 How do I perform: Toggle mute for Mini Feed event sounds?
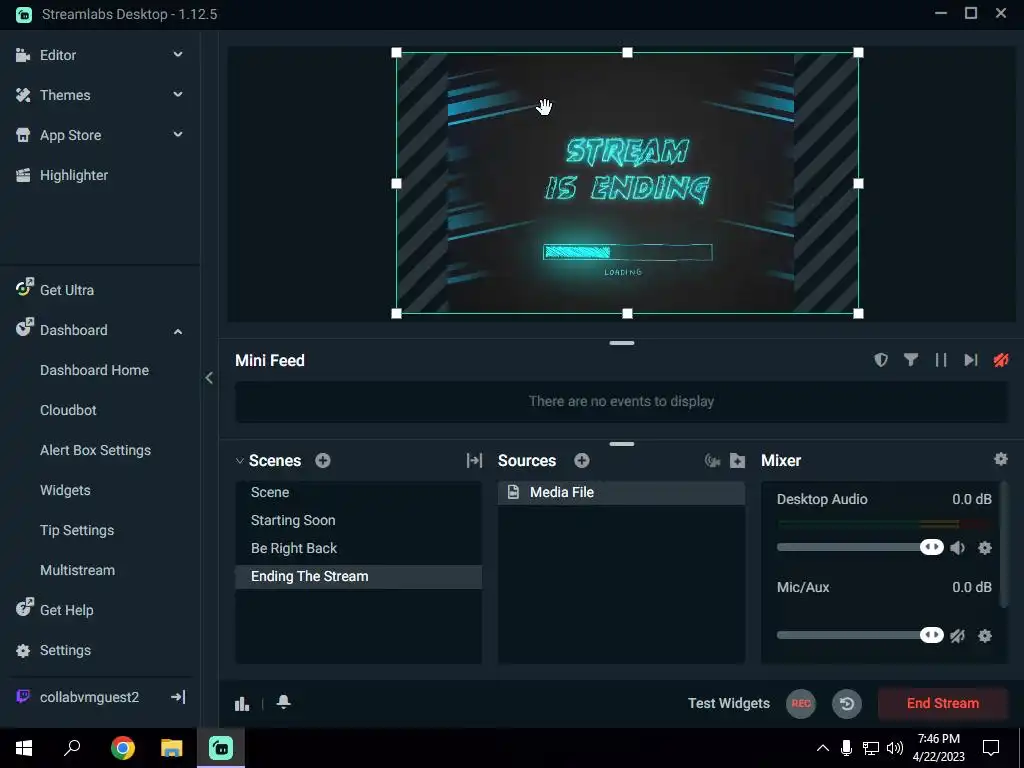(1001, 360)
